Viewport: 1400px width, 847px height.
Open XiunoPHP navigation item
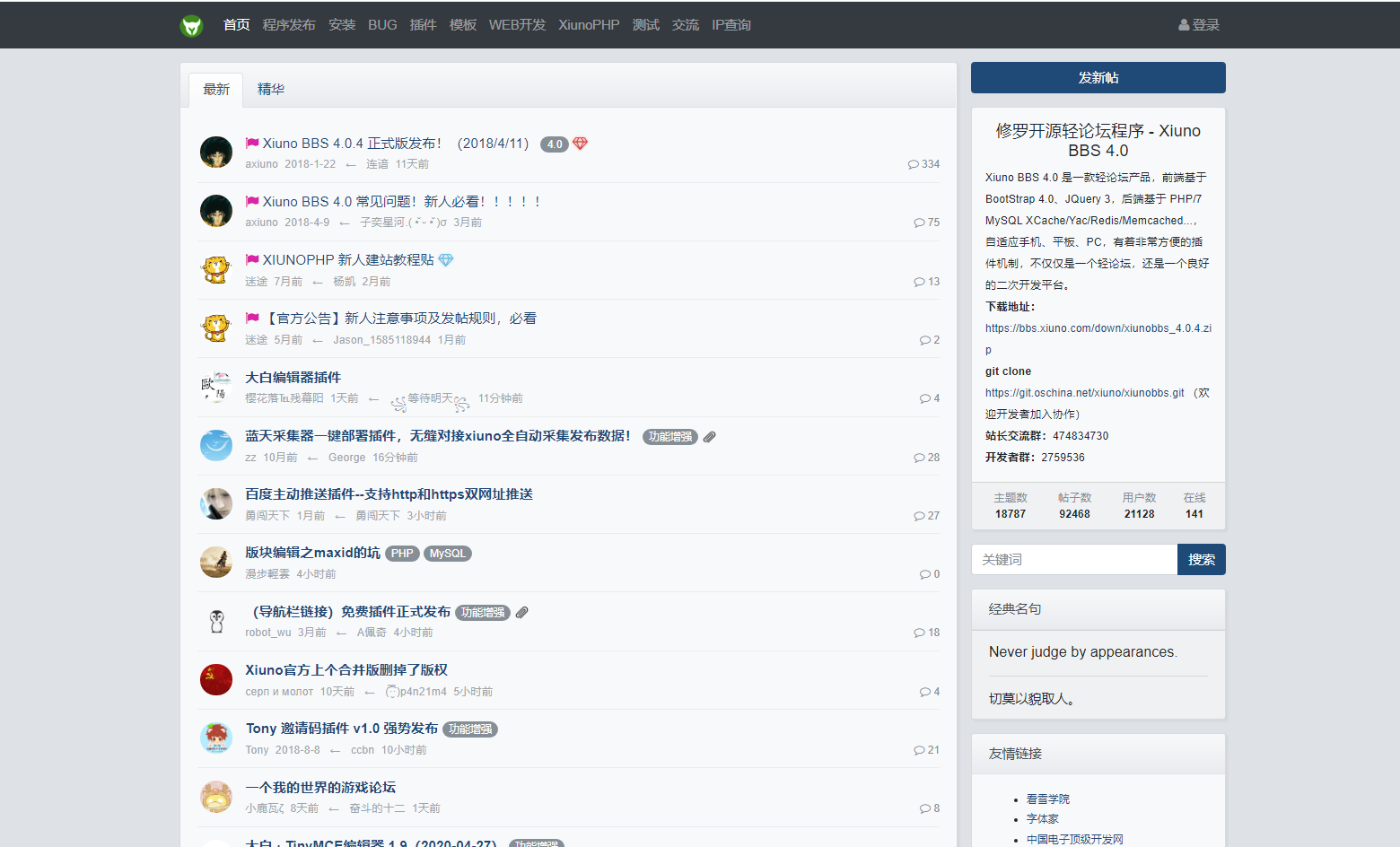pyautogui.click(x=589, y=25)
